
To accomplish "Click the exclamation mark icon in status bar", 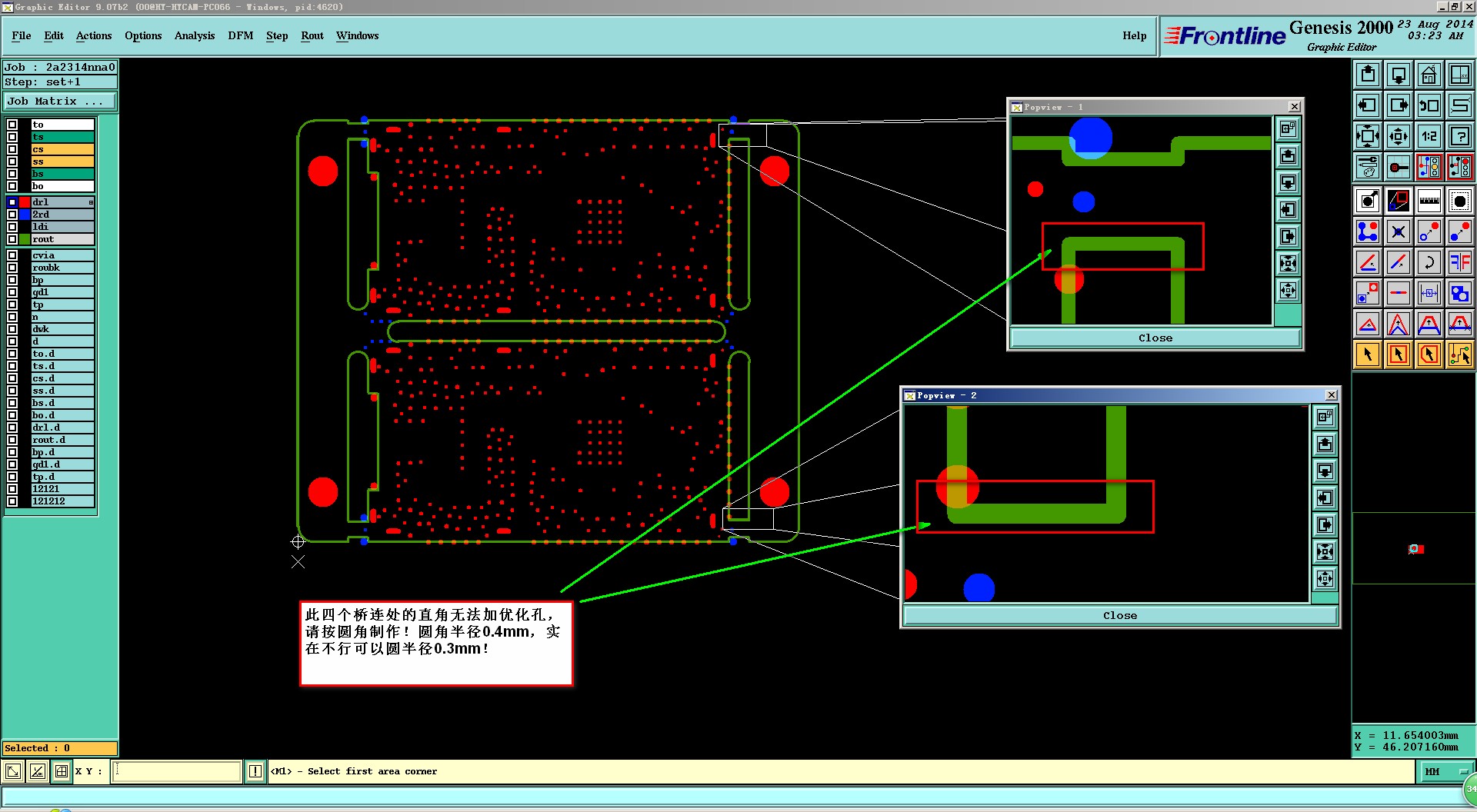I will (x=255, y=771).
